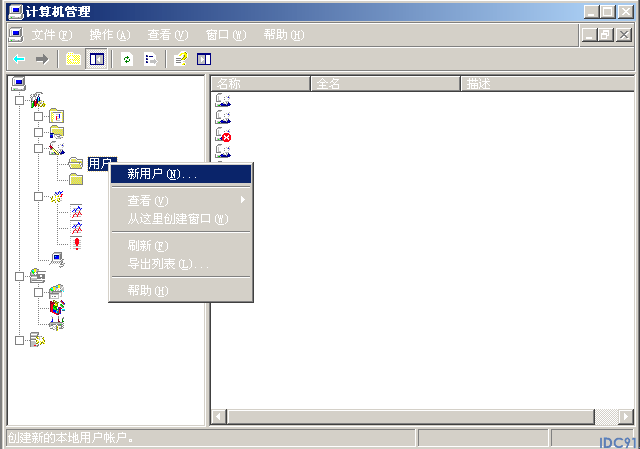Click the rightmost toolbar pane icon

tap(204, 60)
